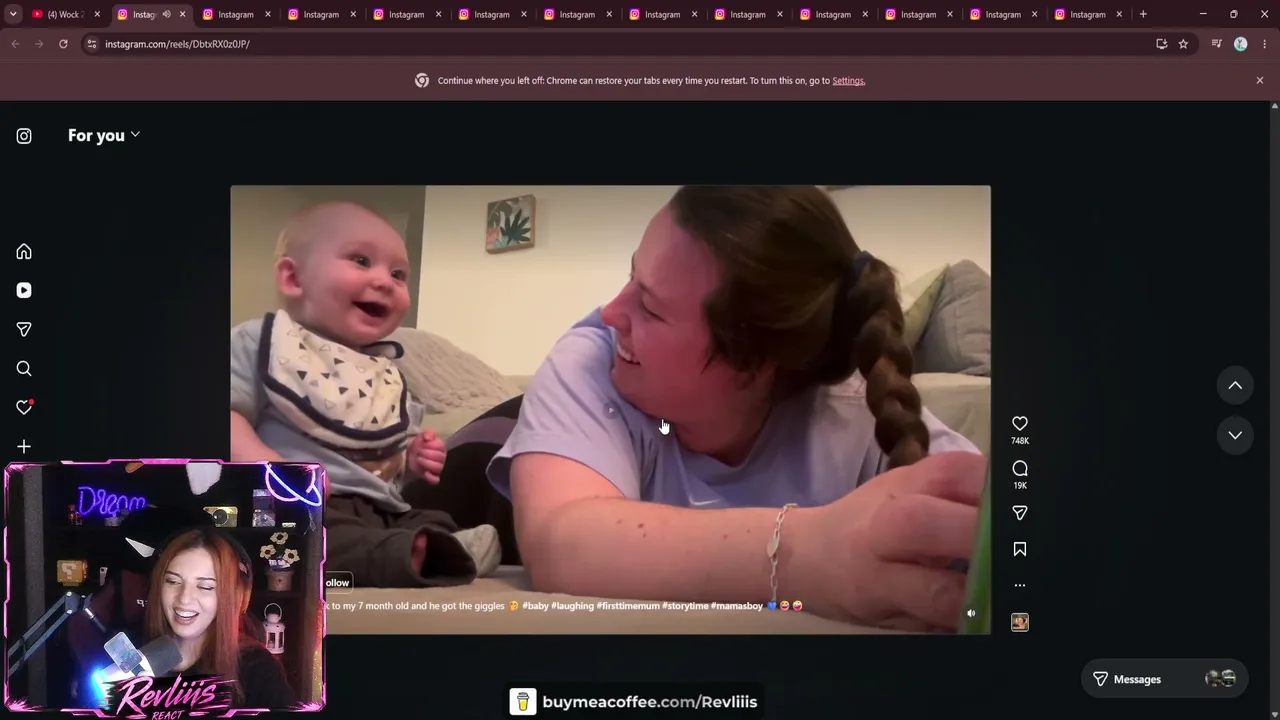Mute the active Instagram tab's audio
Image resolution: width=1280 pixels, height=720 pixels.
166,14
